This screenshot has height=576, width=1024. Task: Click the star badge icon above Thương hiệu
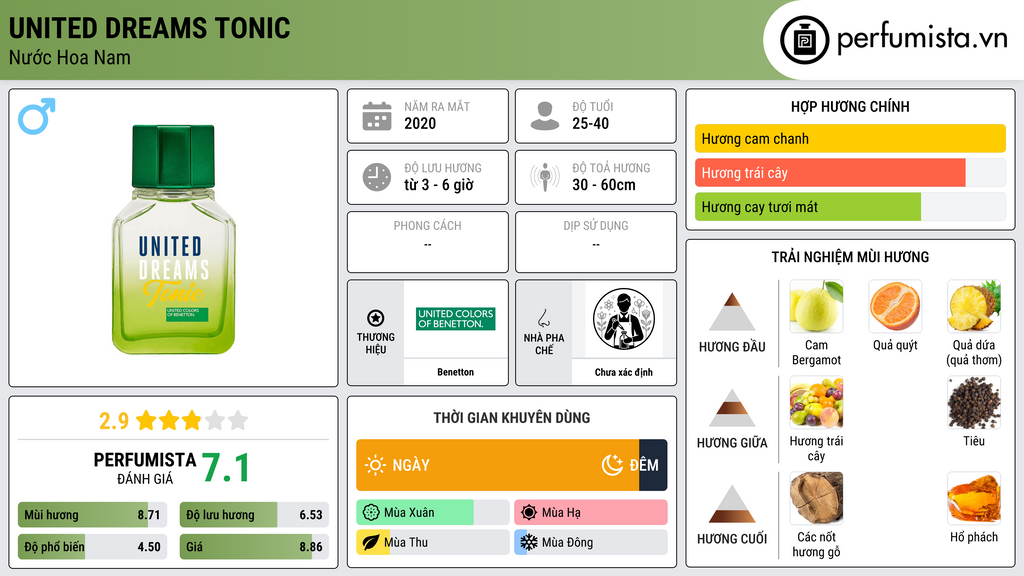coord(376,318)
